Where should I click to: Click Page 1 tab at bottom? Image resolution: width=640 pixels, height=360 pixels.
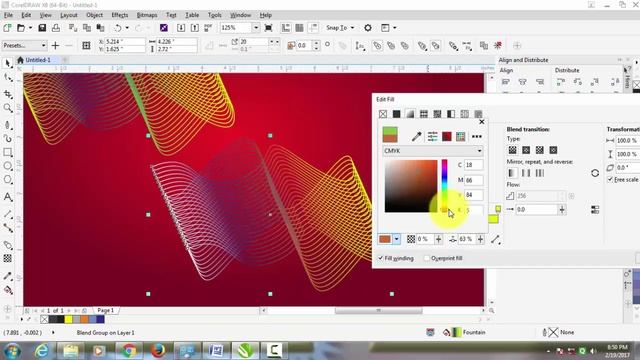point(106,310)
